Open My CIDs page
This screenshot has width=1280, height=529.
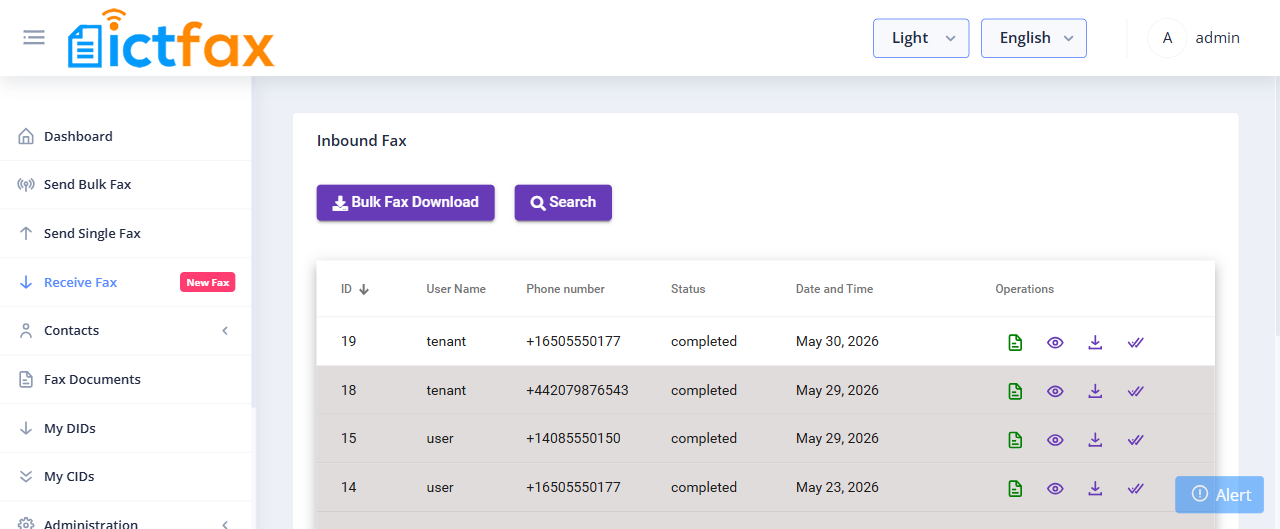click(69, 476)
